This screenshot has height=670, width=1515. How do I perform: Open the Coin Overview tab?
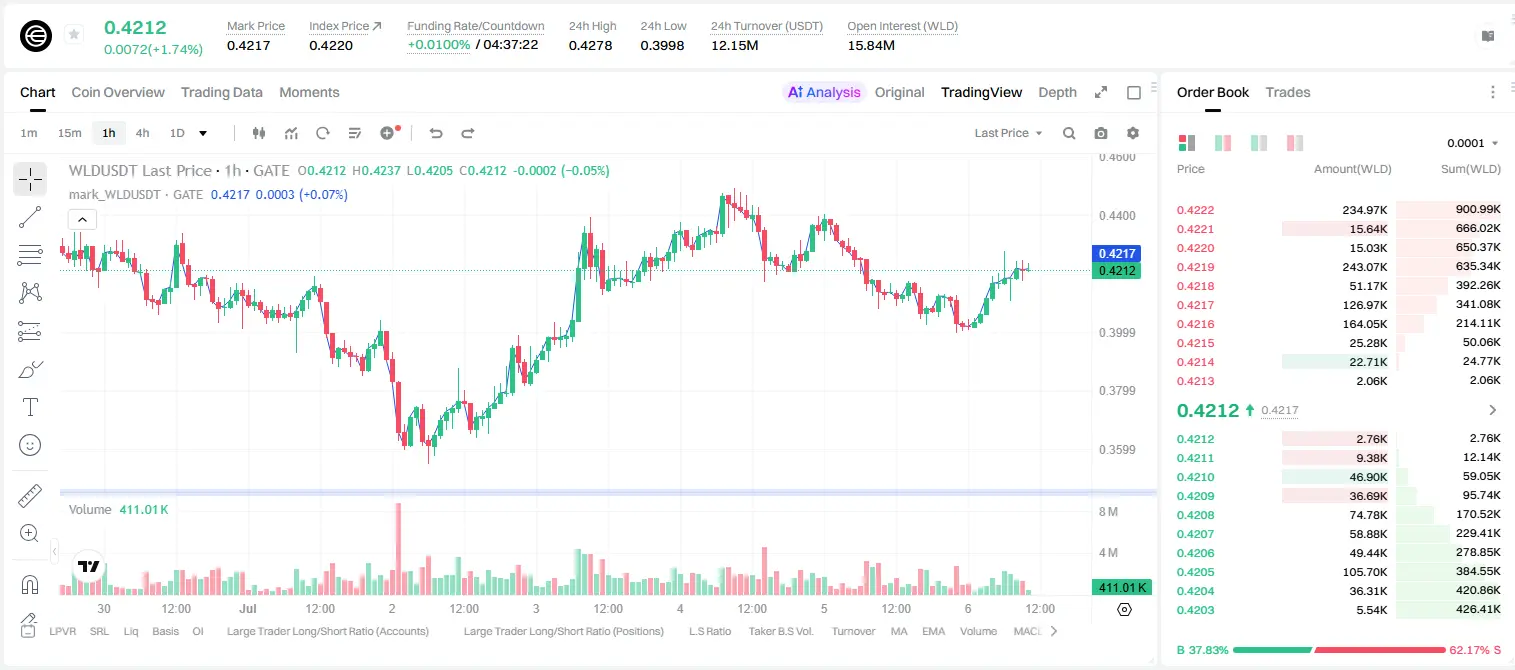pos(118,92)
